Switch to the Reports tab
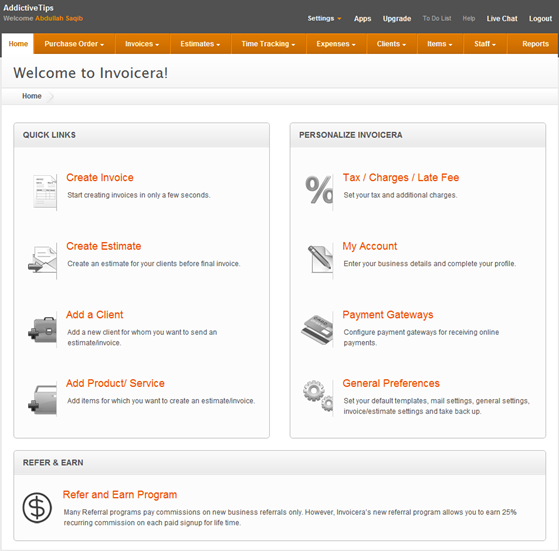 (x=535, y=44)
